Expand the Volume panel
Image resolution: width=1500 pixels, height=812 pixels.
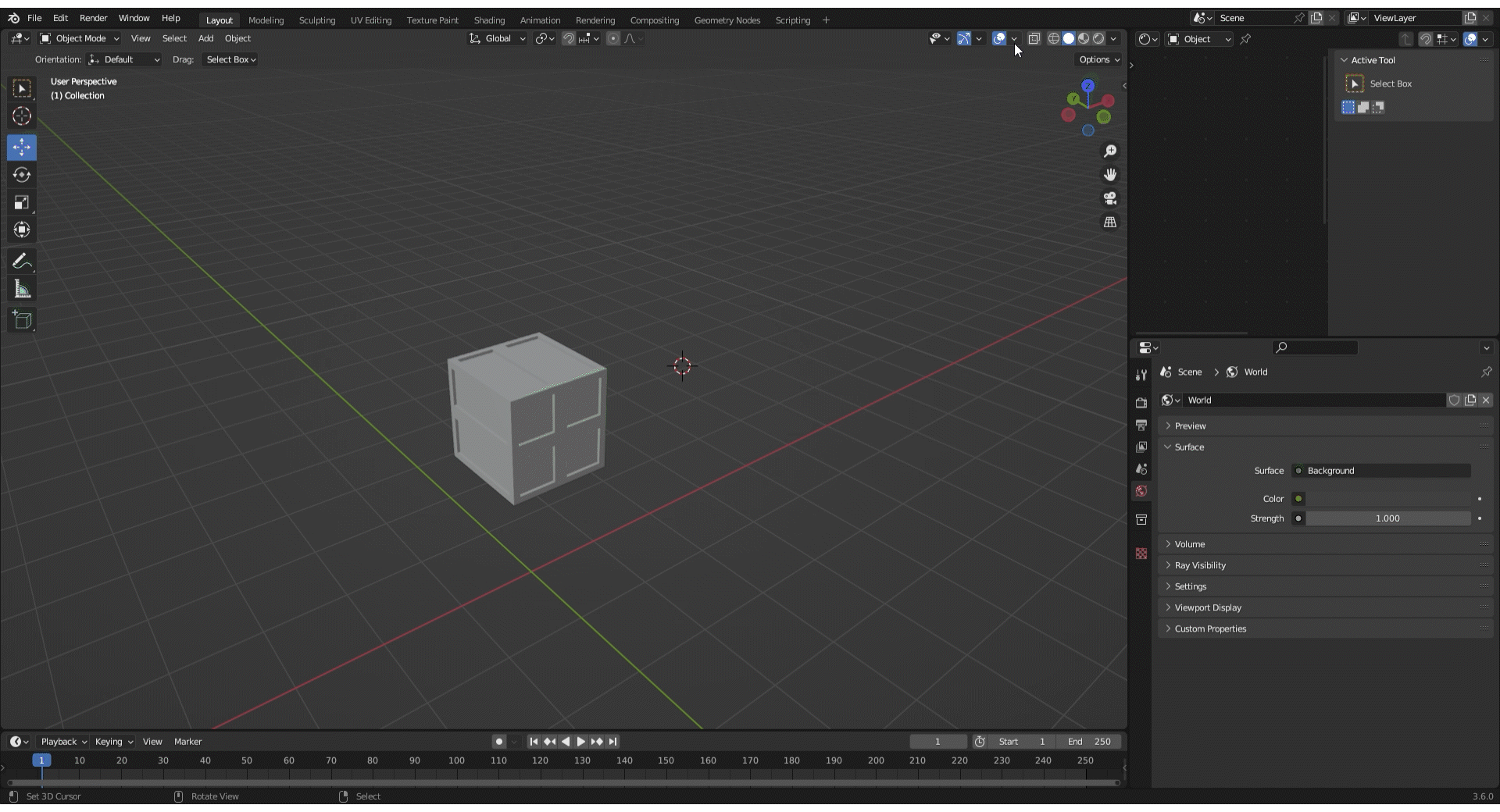tap(1190, 544)
